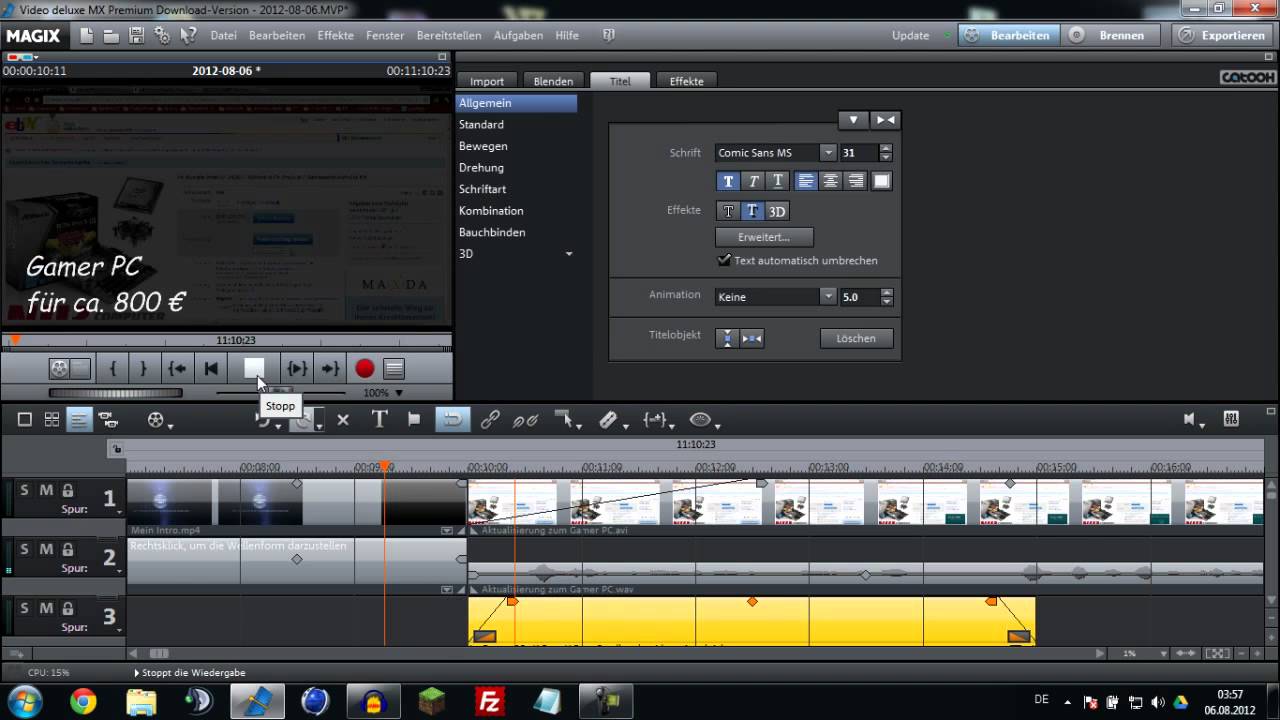Open the Schrift font dropdown
This screenshot has height=720, width=1280.
pyautogui.click(x=827, y=153)
